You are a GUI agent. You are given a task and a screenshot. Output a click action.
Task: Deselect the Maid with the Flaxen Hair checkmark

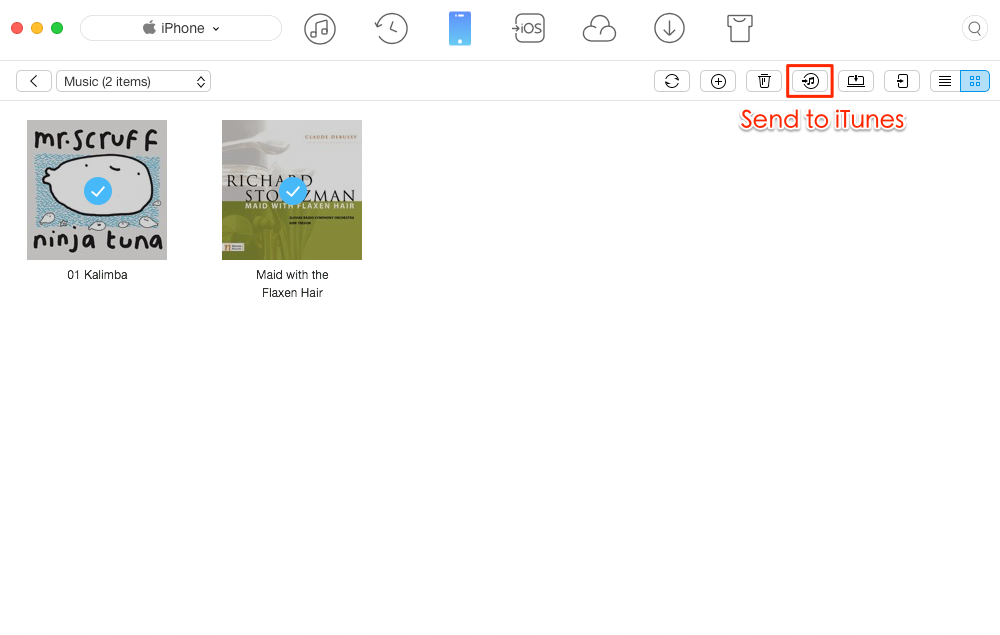tap(293, 191)
